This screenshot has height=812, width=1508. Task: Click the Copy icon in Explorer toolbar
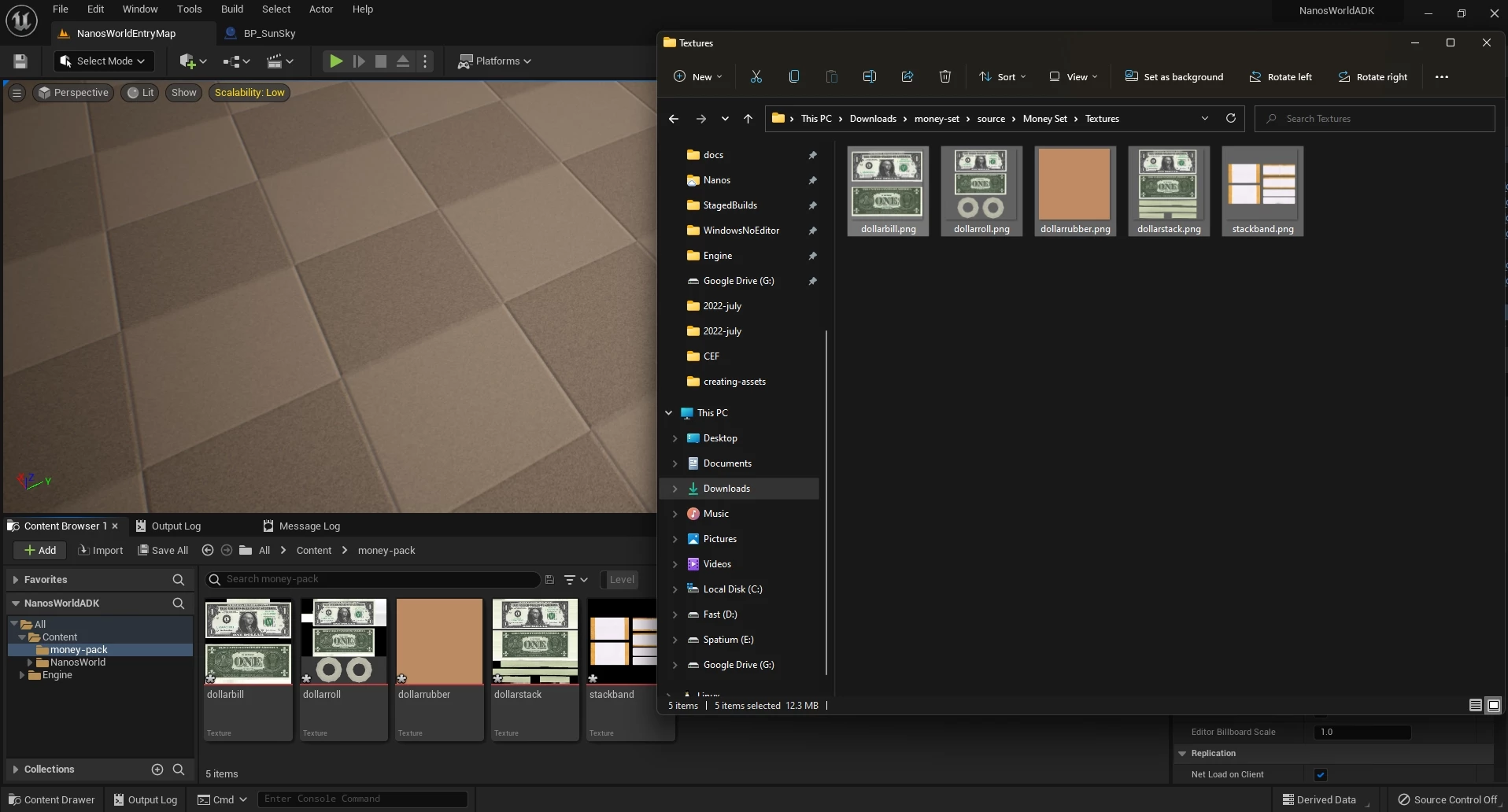click(x=794, y=77)
